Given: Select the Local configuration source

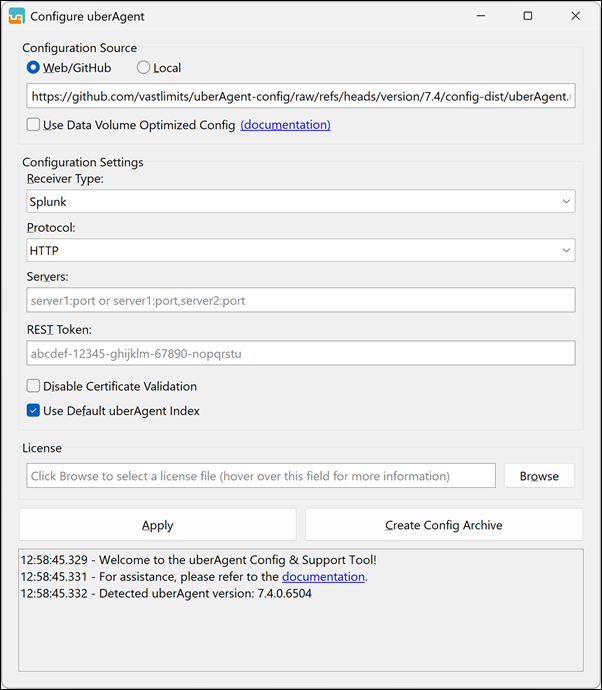Looking at the screenshot, I should 143,68.
